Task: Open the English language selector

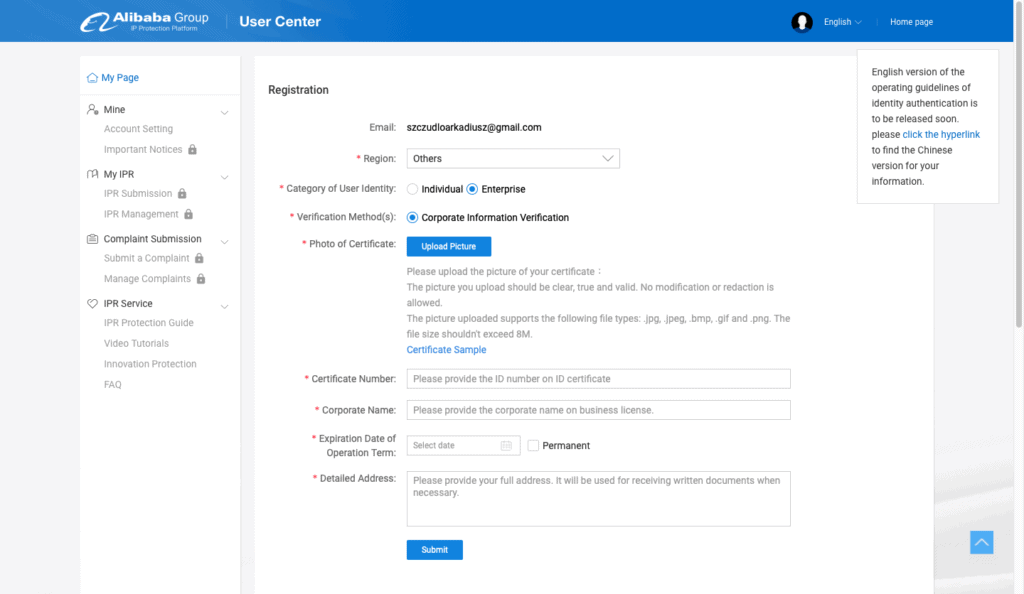Action: click(842, 22)
